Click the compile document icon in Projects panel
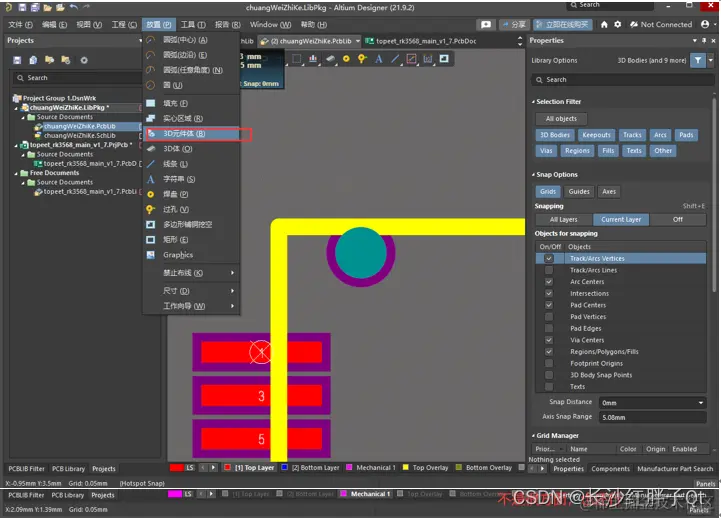721x518 pixels. [x=33, y=60]
